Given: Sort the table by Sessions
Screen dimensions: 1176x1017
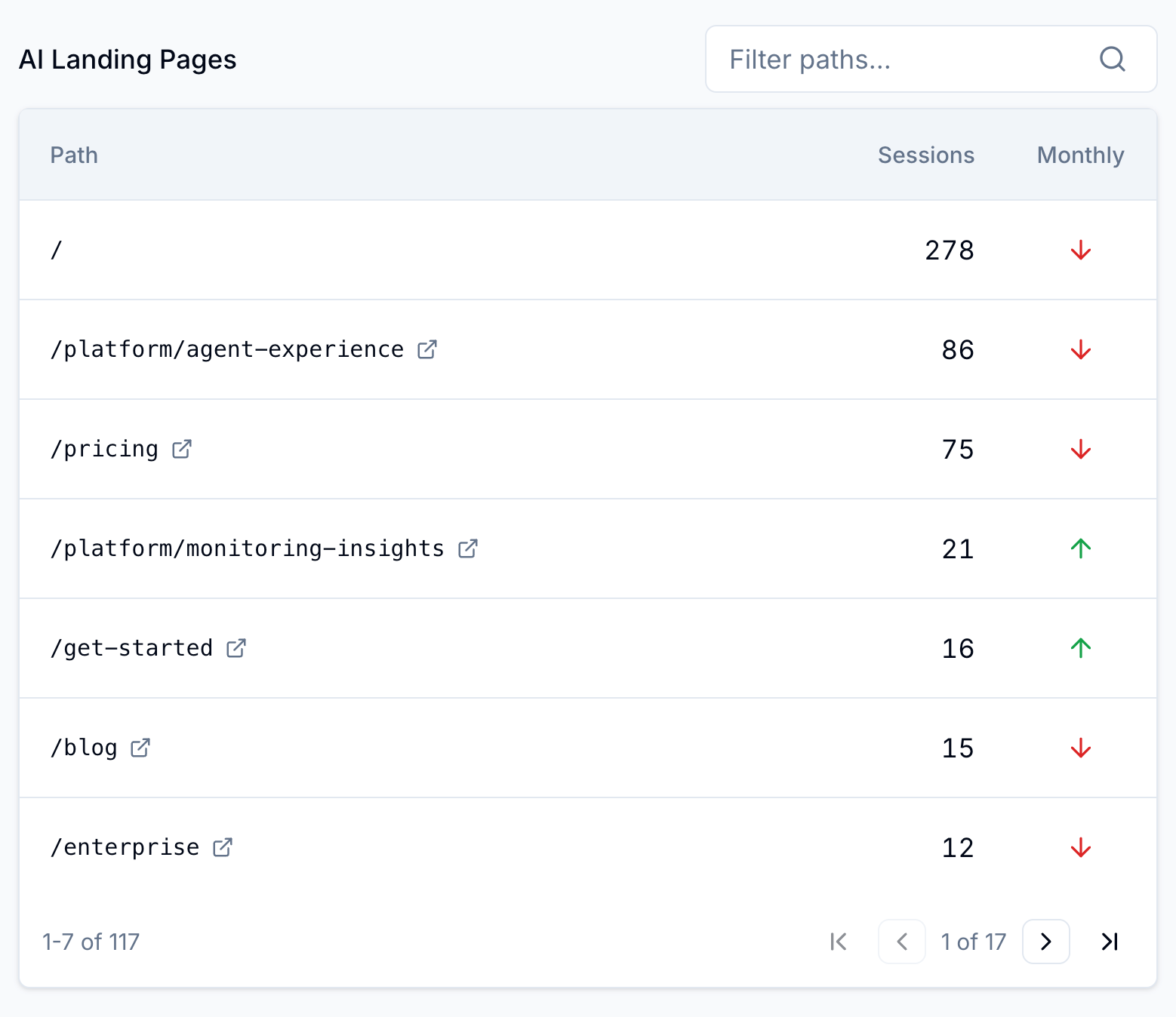Looking at the screenshot, I should [x=926, y=155].
